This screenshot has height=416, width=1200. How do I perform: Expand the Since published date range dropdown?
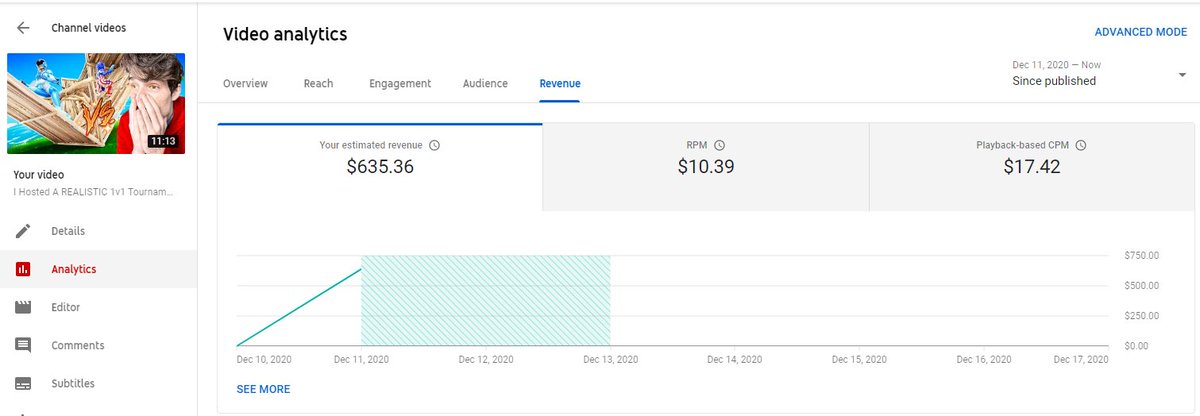(1182, 74)
